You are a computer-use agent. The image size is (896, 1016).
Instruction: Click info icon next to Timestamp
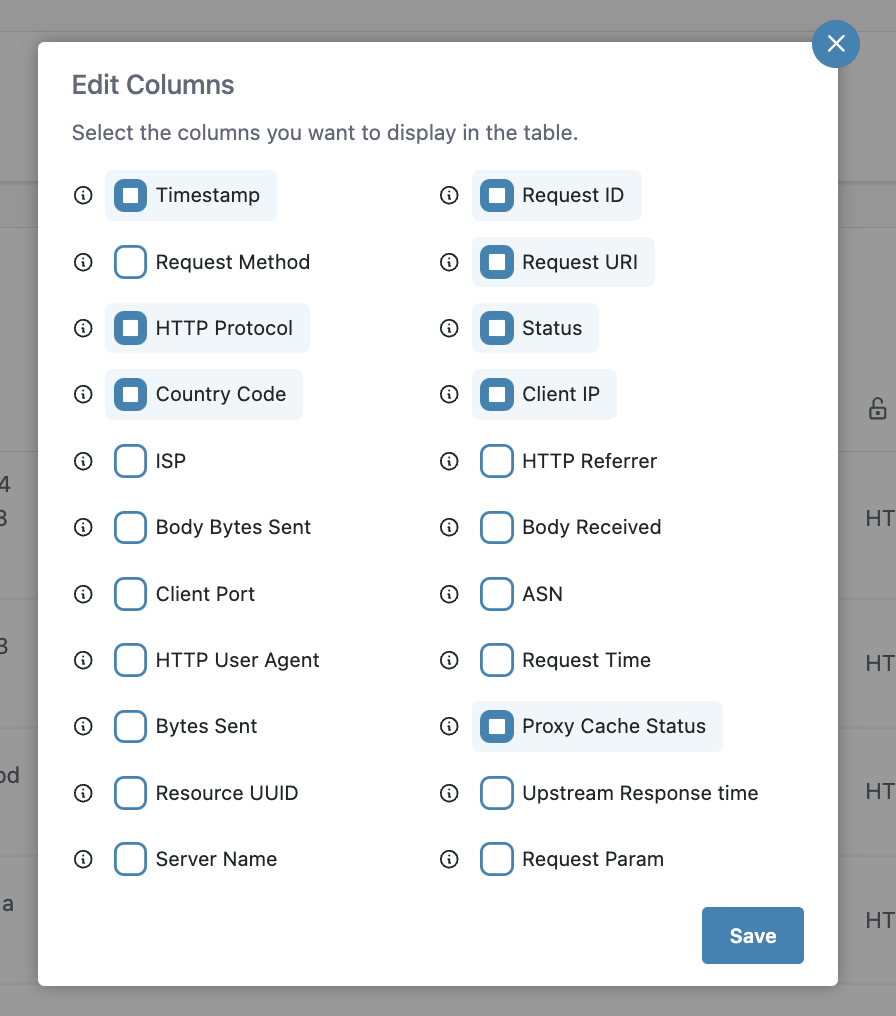[83, 195]
